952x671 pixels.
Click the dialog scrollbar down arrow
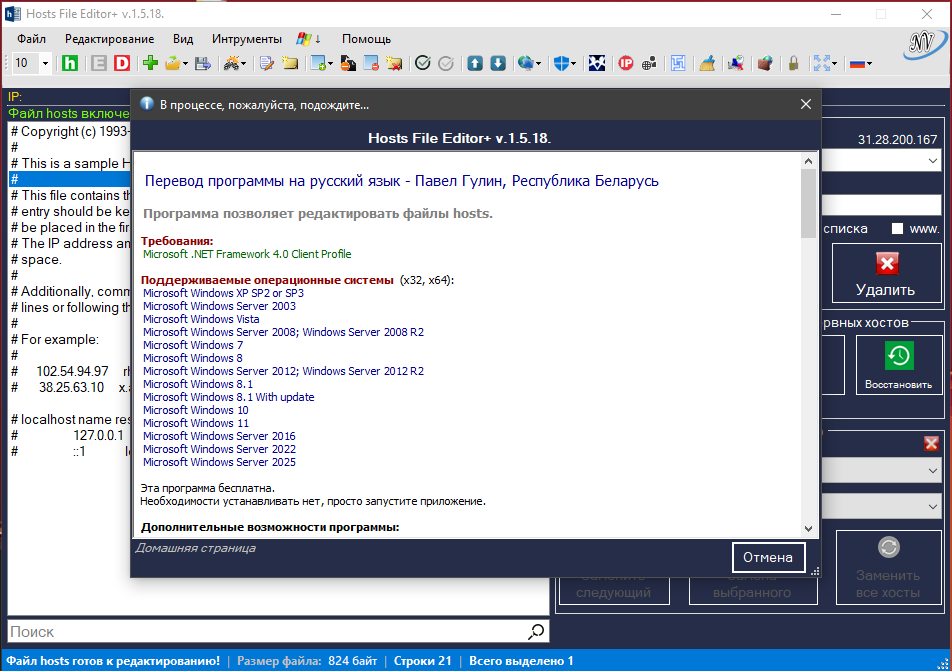pos(808,528)
